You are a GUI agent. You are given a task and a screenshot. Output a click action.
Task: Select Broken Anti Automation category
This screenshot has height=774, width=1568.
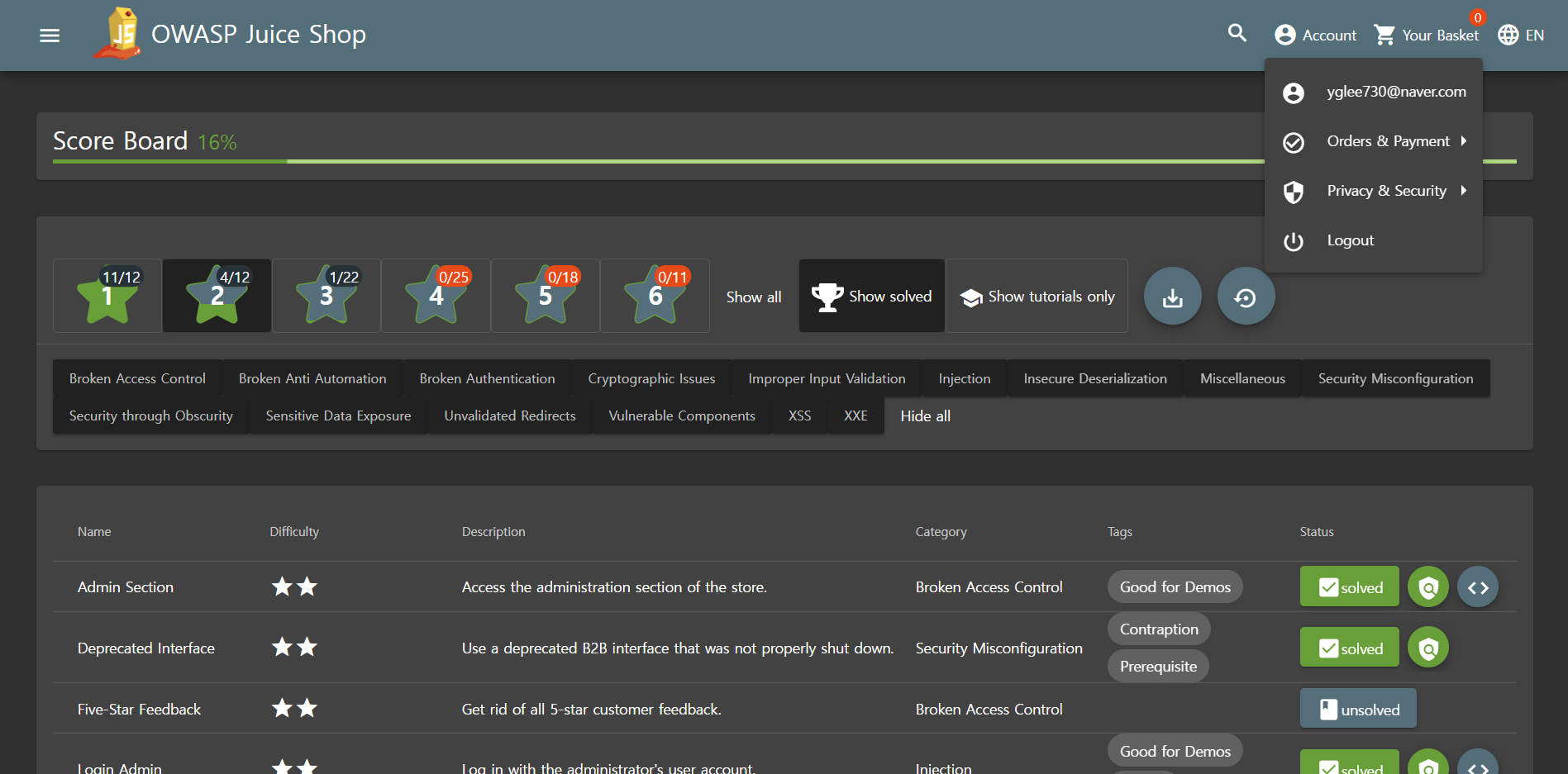[312, 378]
